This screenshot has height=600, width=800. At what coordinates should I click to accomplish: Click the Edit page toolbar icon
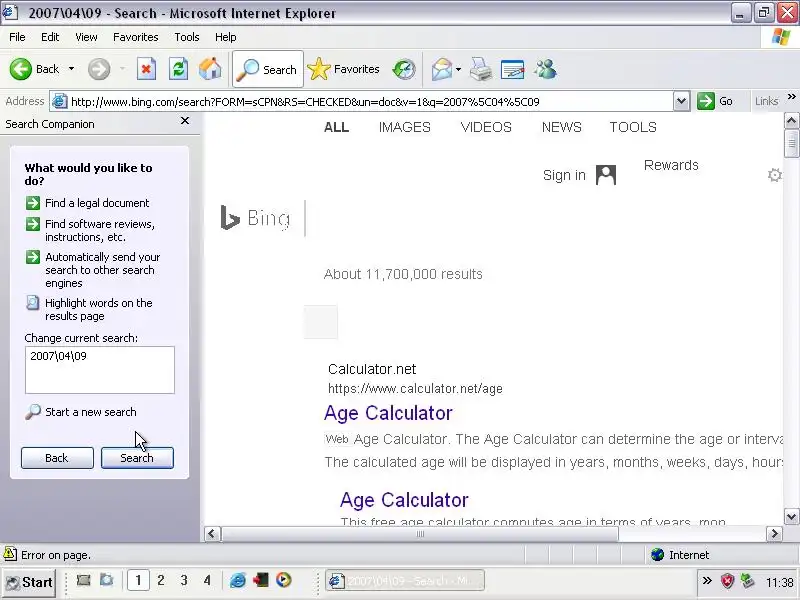(x=513, y=69)
